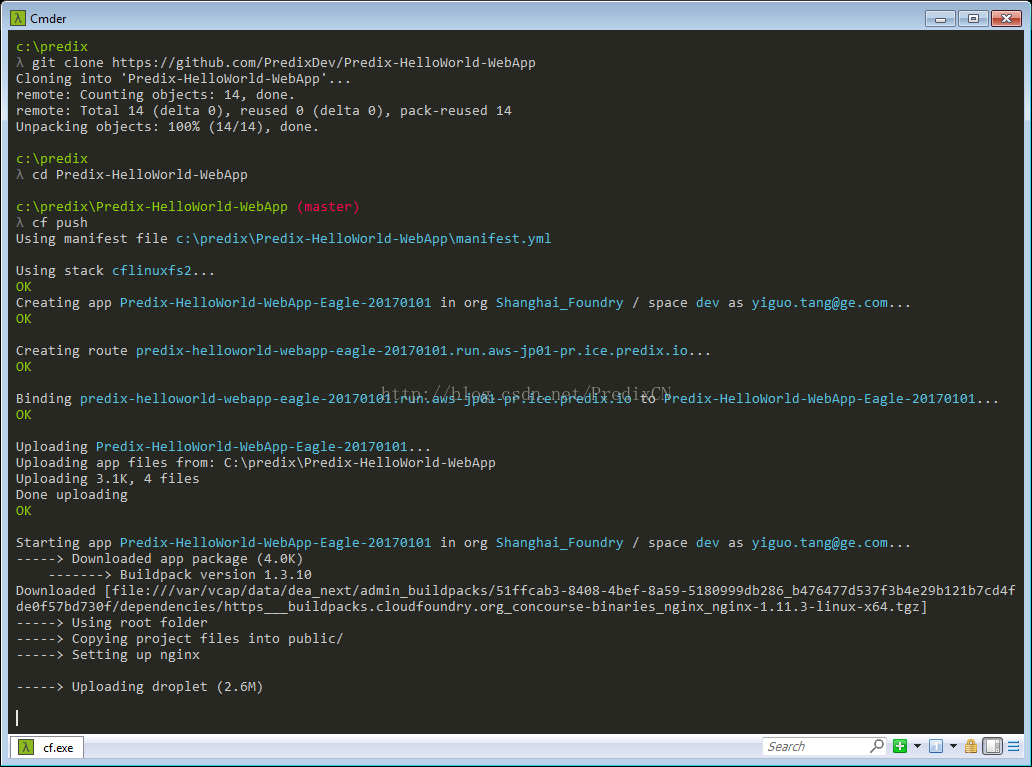Image resolution: width=1032 pixels, height=767 pixels.
Task: Click yiguo.tang@ge.com in Starting app line
Action: tap(819, 542)
